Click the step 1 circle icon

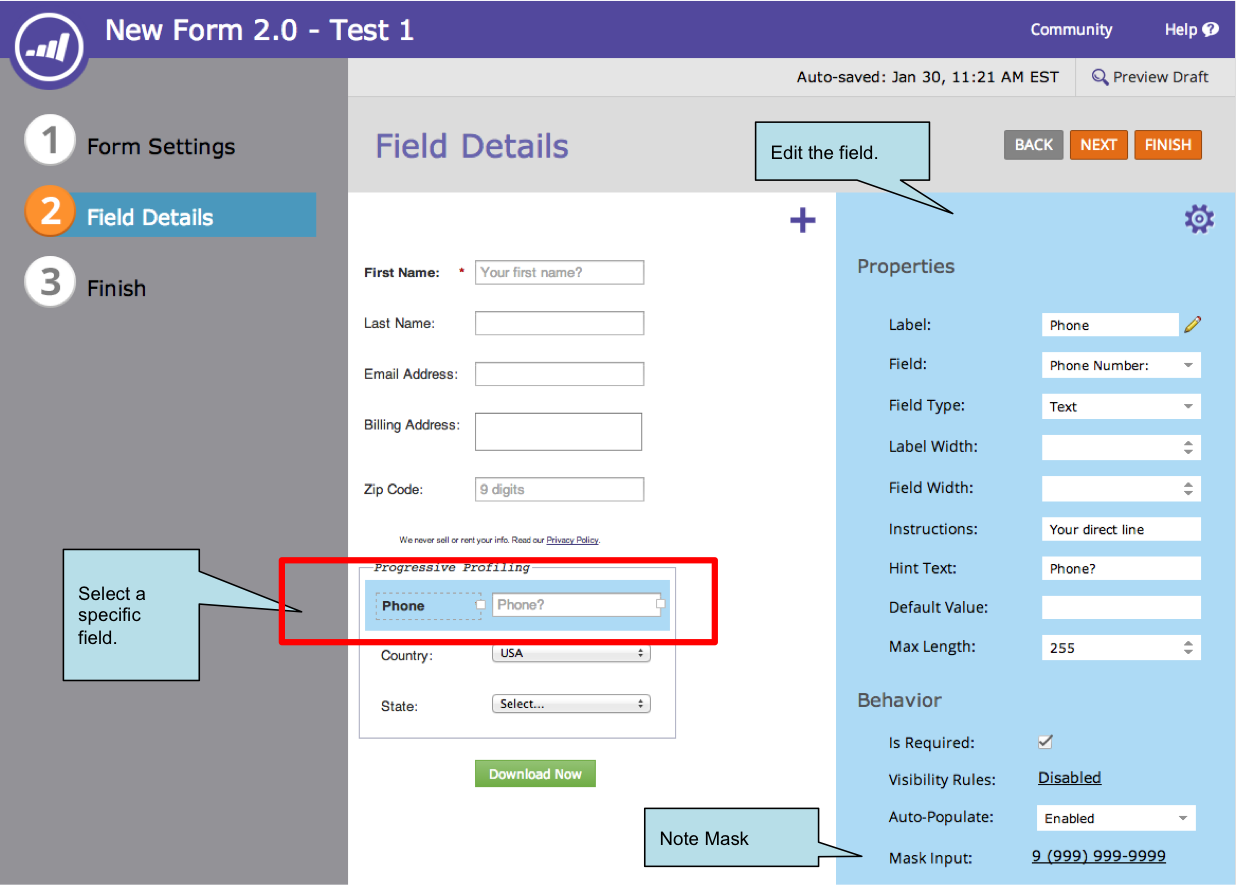[49, 141]
